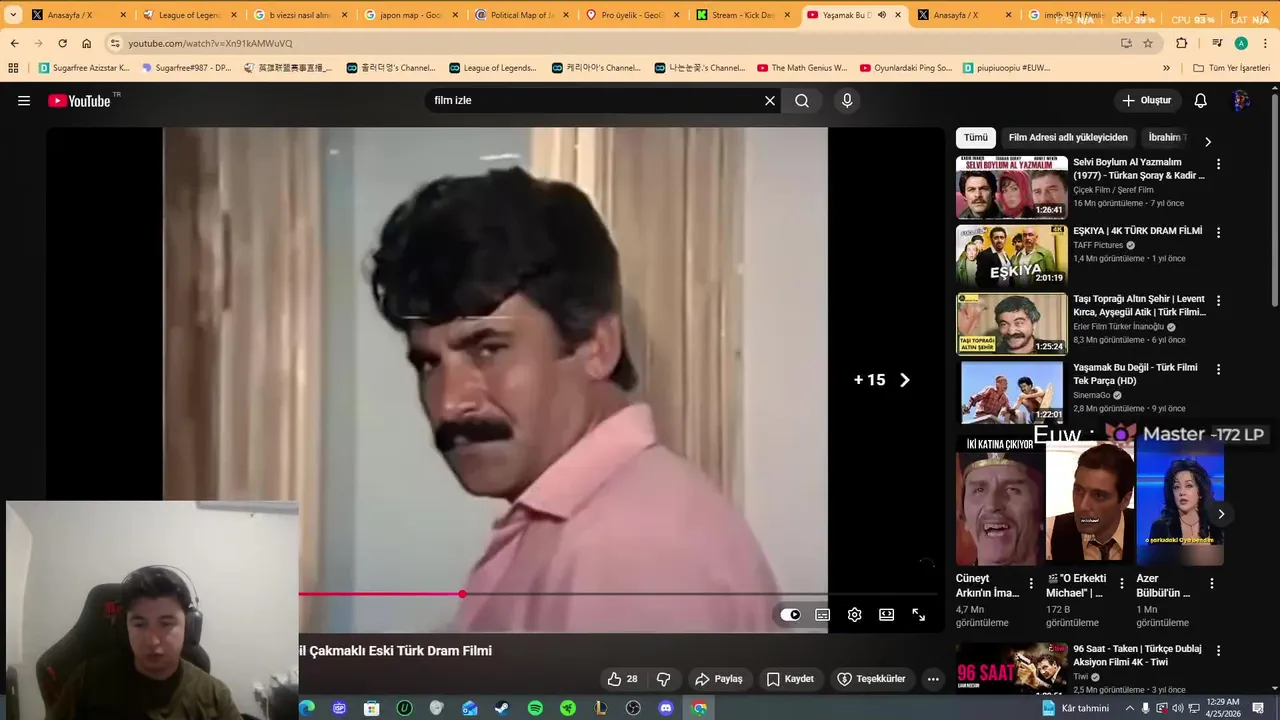Open Discord from the taskbar
Image resolution: width=1280 pixels, height=720 pixels.
click(666, 708)
